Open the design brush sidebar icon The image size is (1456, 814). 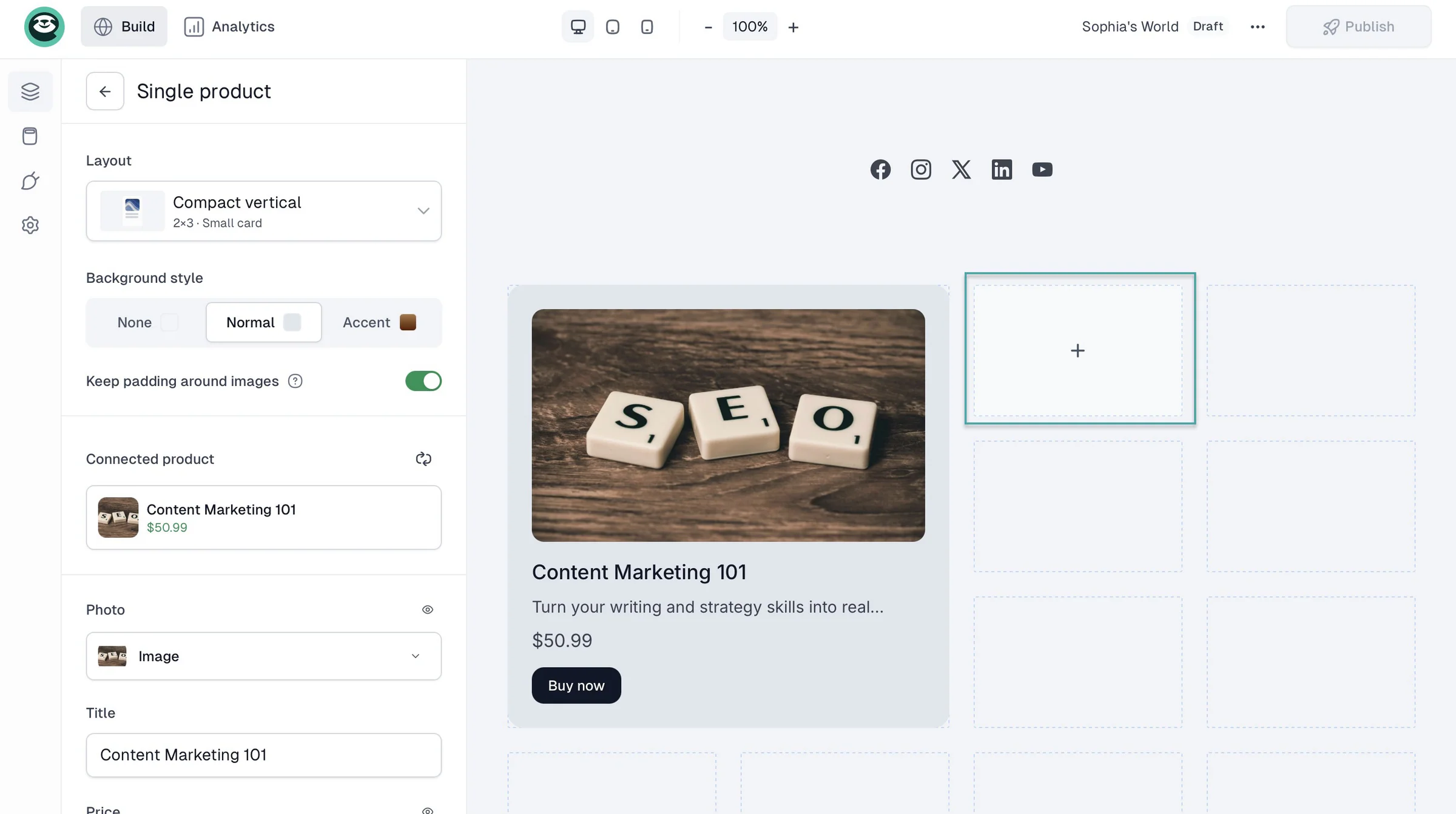point(30,181)
